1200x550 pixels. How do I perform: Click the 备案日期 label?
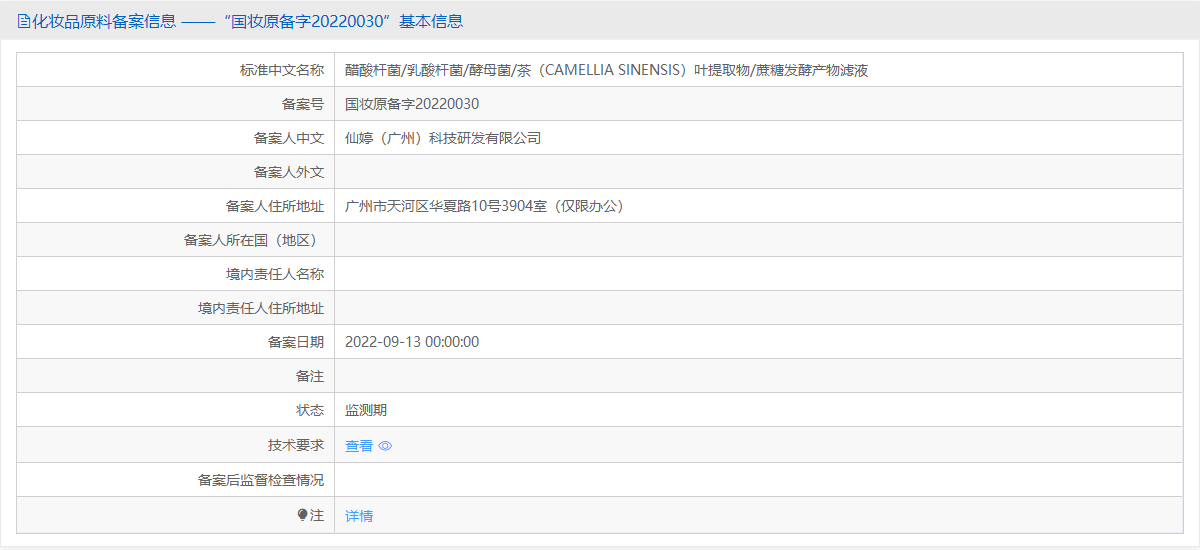[296, 342]
